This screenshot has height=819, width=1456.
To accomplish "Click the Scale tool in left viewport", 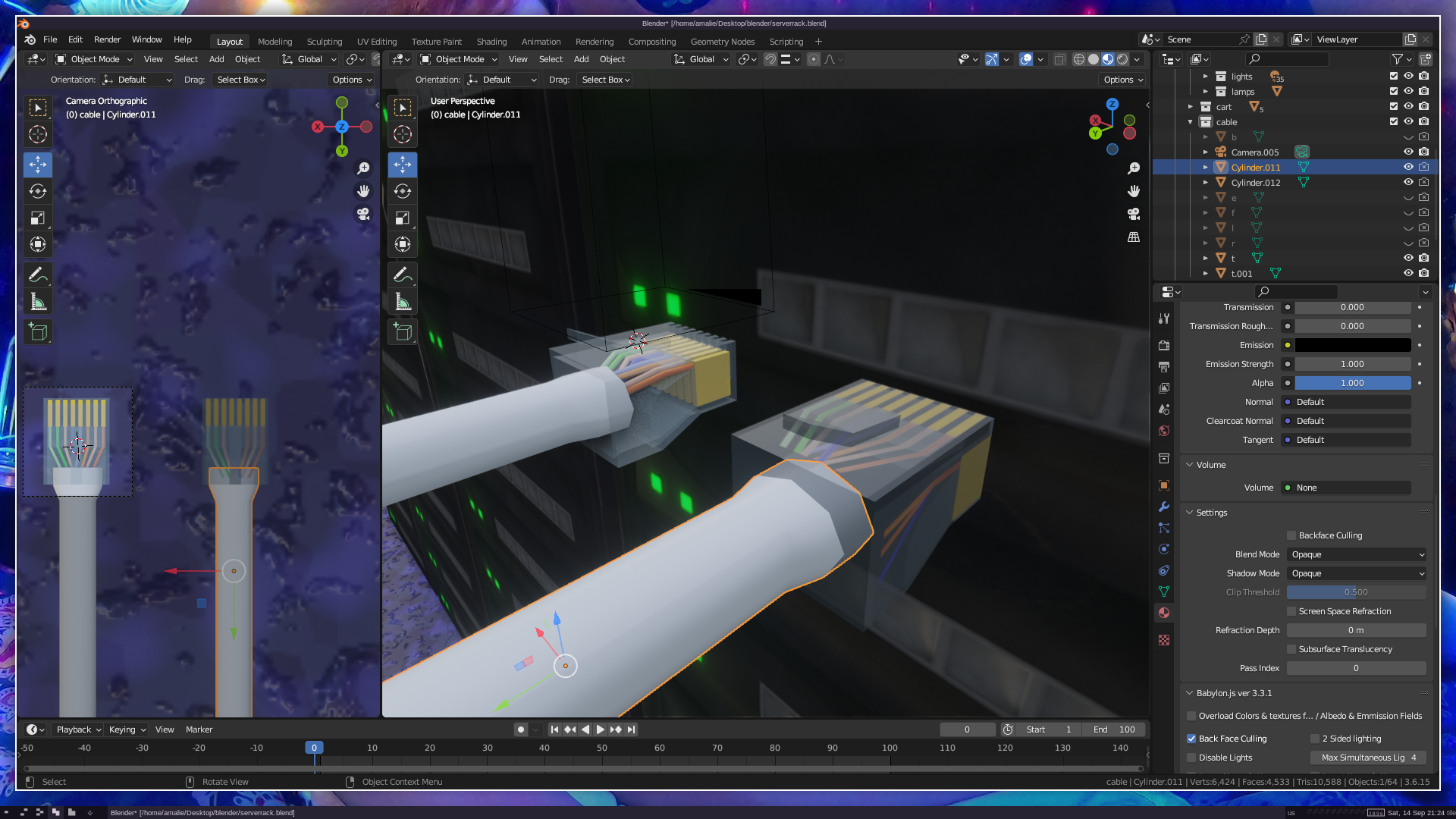I will point(38,218).
